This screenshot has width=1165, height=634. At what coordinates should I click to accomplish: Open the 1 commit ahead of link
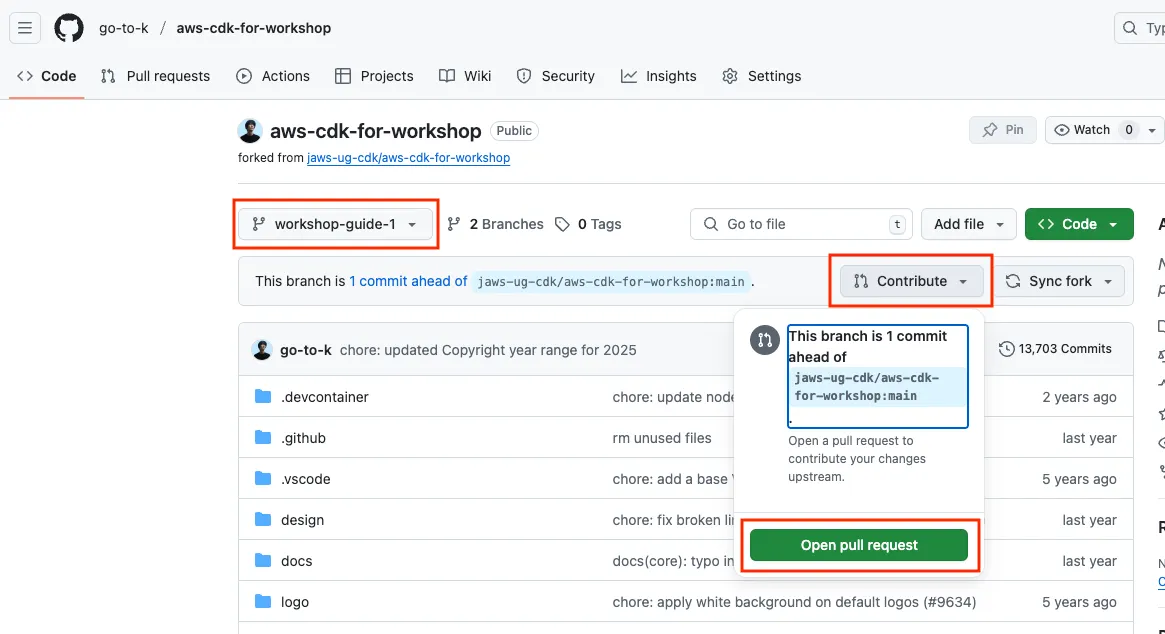point(408,281)
